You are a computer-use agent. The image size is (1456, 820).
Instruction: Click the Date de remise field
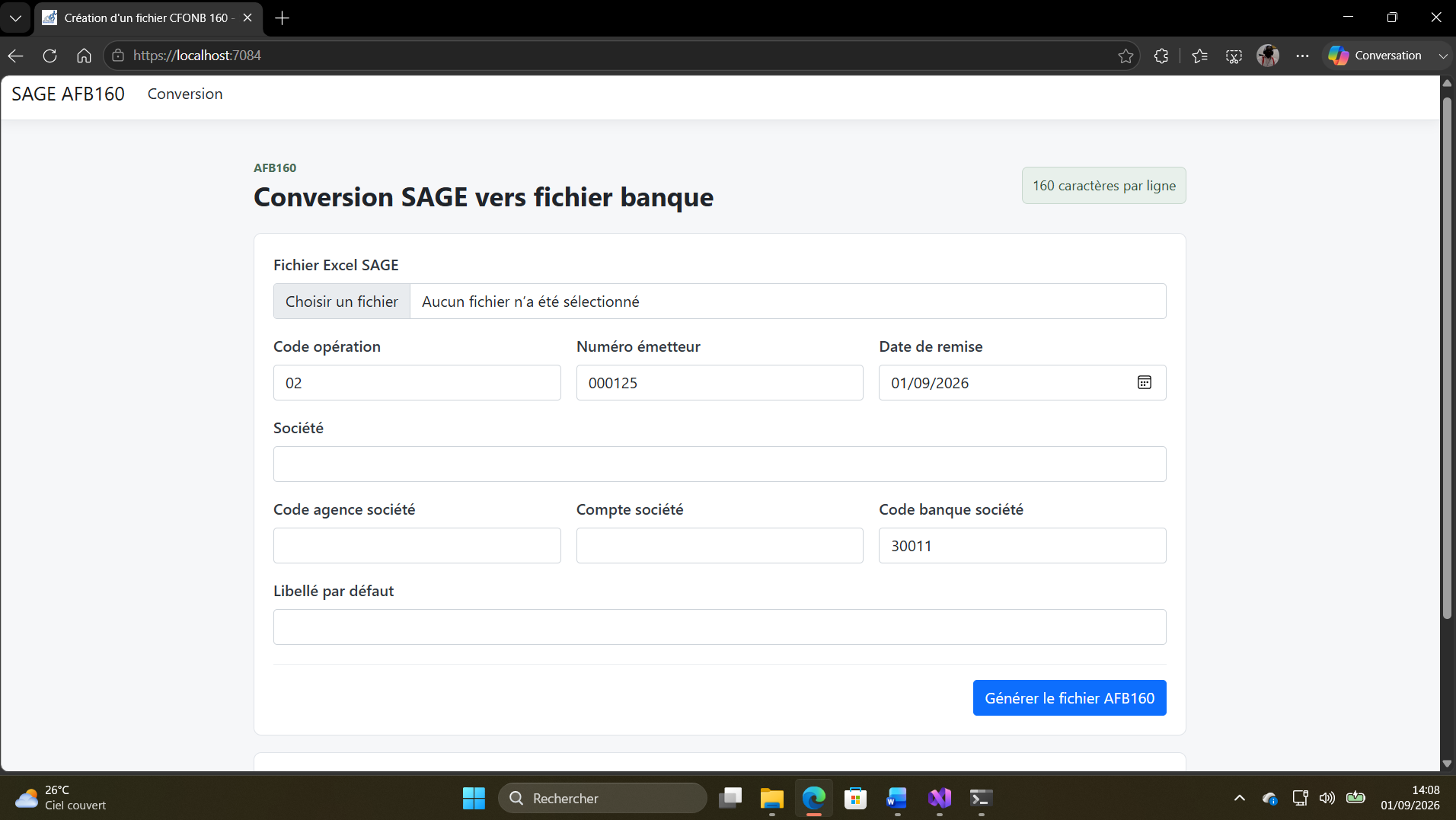(1022, 383)
